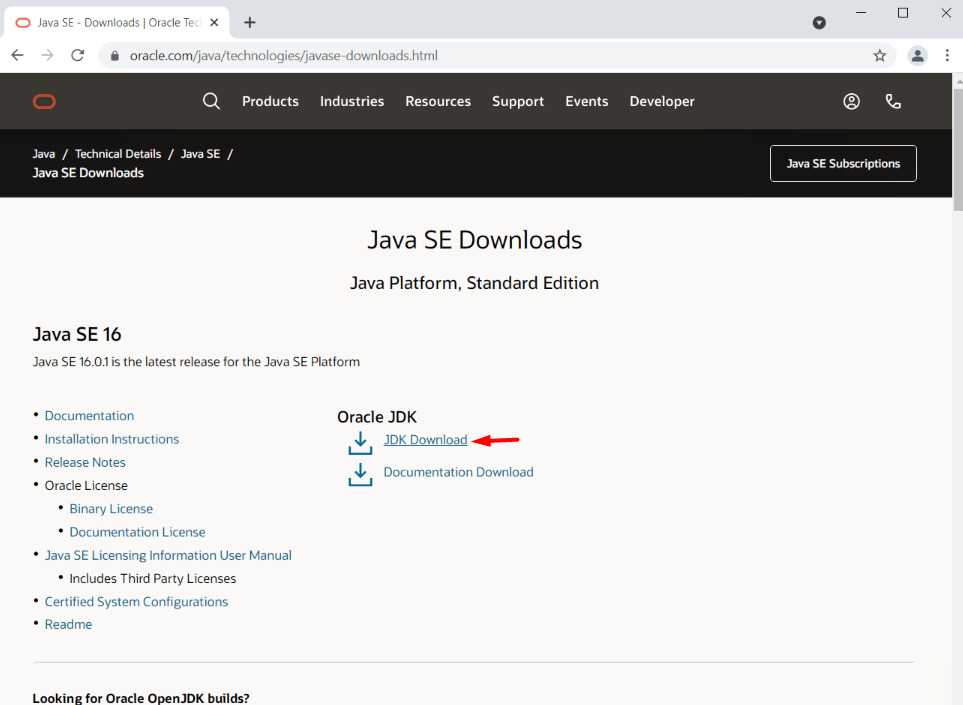The height and width of the screenshot is (705, 963).
Task: Open the Documentation Download link
Action: click(458, 472)
